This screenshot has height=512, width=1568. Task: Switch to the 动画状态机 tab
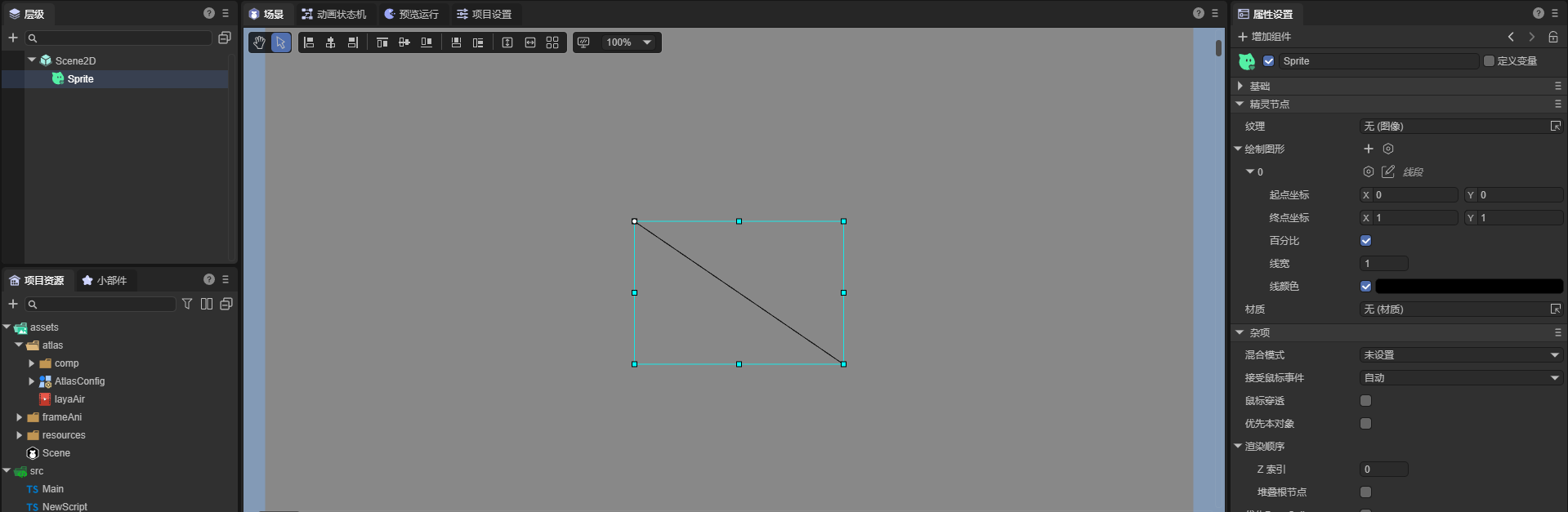tap(333, 14)
